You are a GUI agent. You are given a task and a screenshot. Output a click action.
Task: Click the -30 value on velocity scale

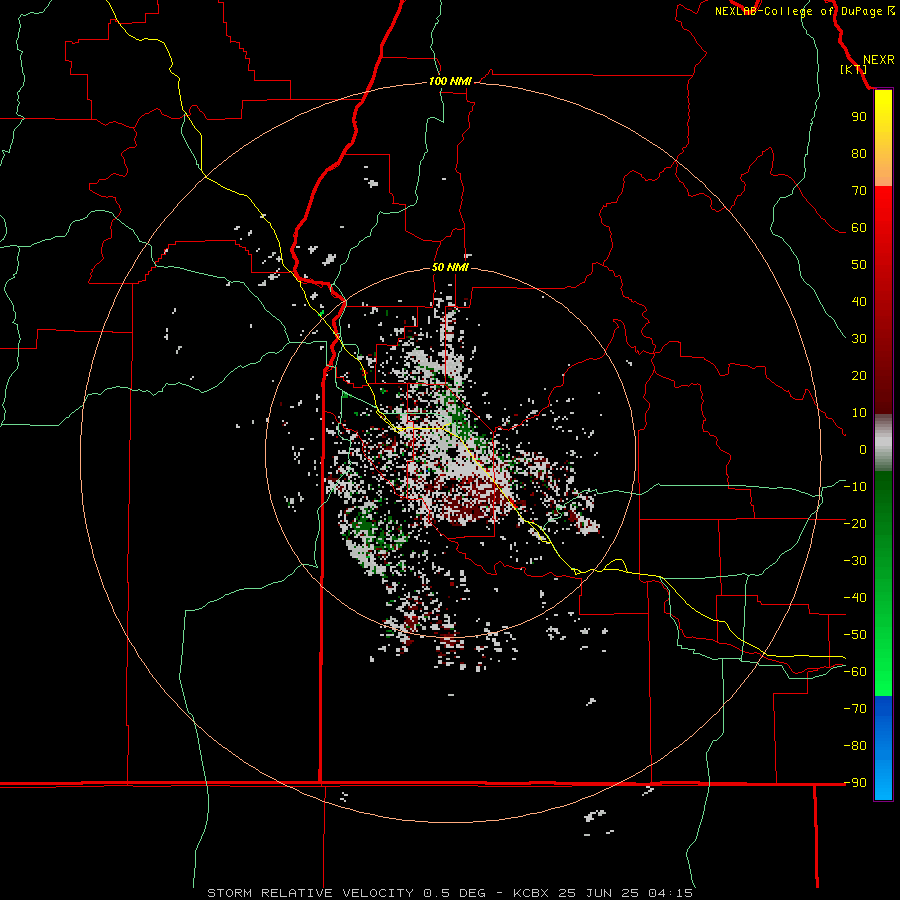(x=855, y=561)
